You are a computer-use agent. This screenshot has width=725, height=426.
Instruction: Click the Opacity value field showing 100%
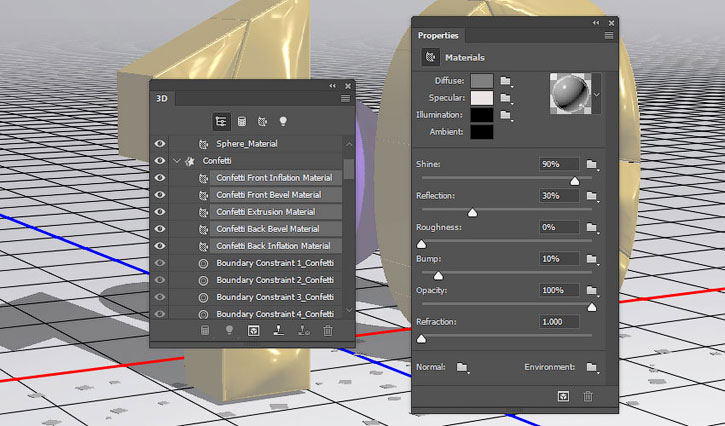click(559, 290)
